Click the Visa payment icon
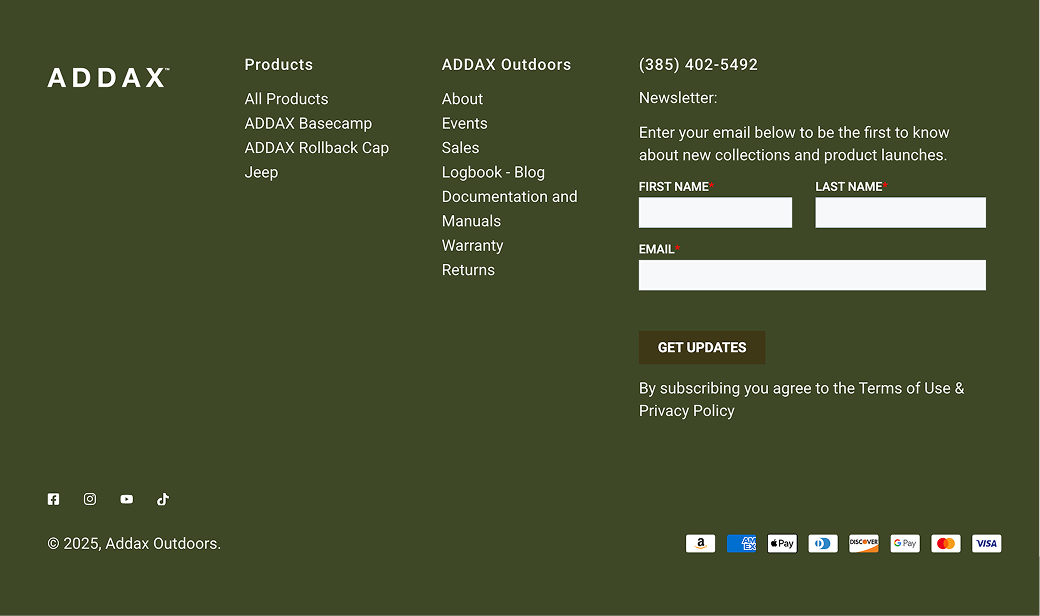Image resolution: width=1040 pixels, height=616 pixels. 987,544
